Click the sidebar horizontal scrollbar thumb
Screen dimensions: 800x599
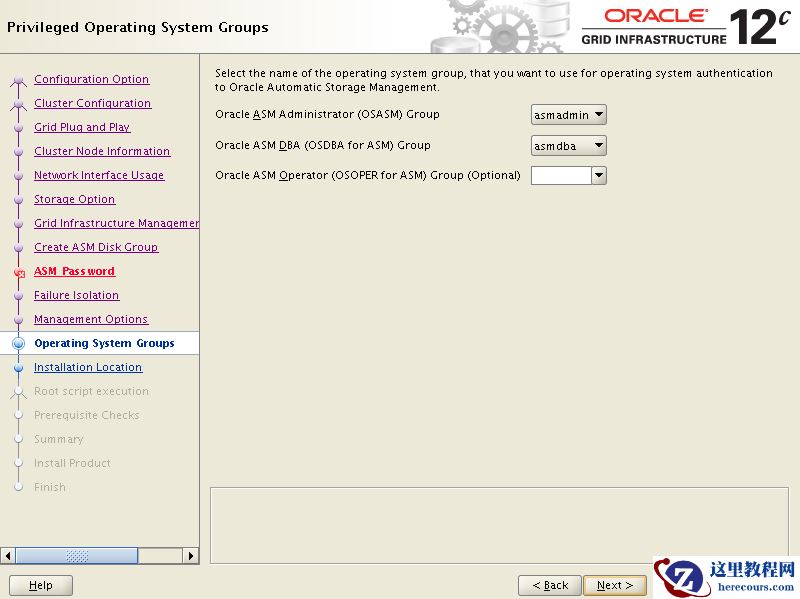point(77,556)
